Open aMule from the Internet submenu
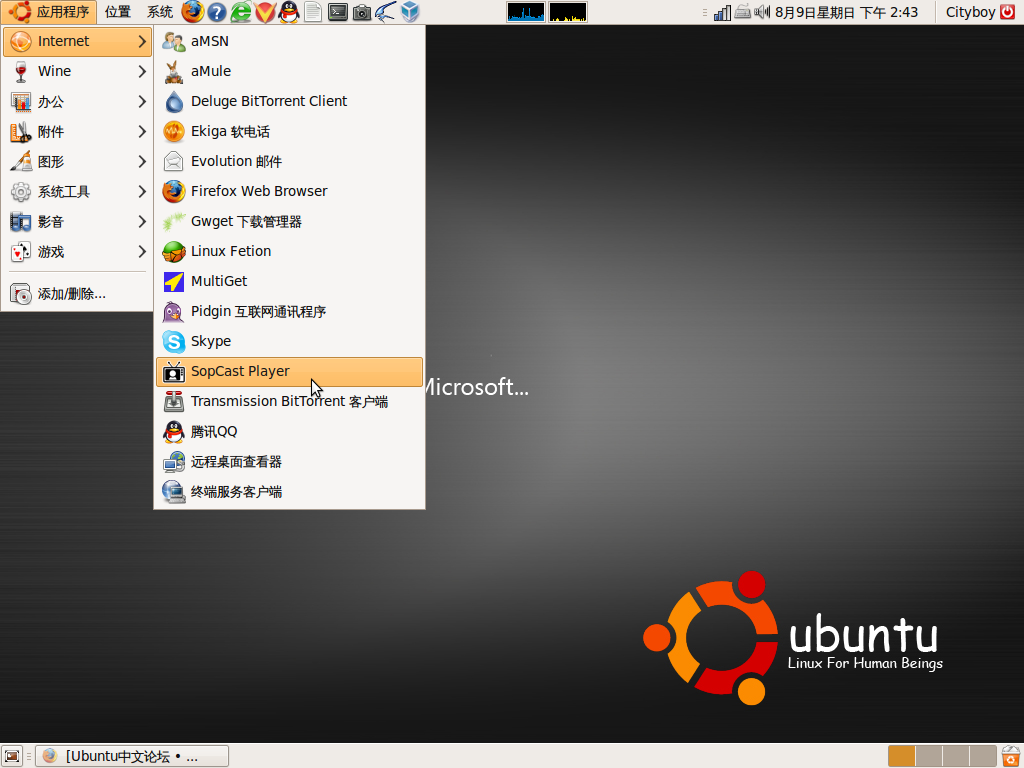Image resolution: width=1024 pixels, height=768 pixels. coord(289,71)
